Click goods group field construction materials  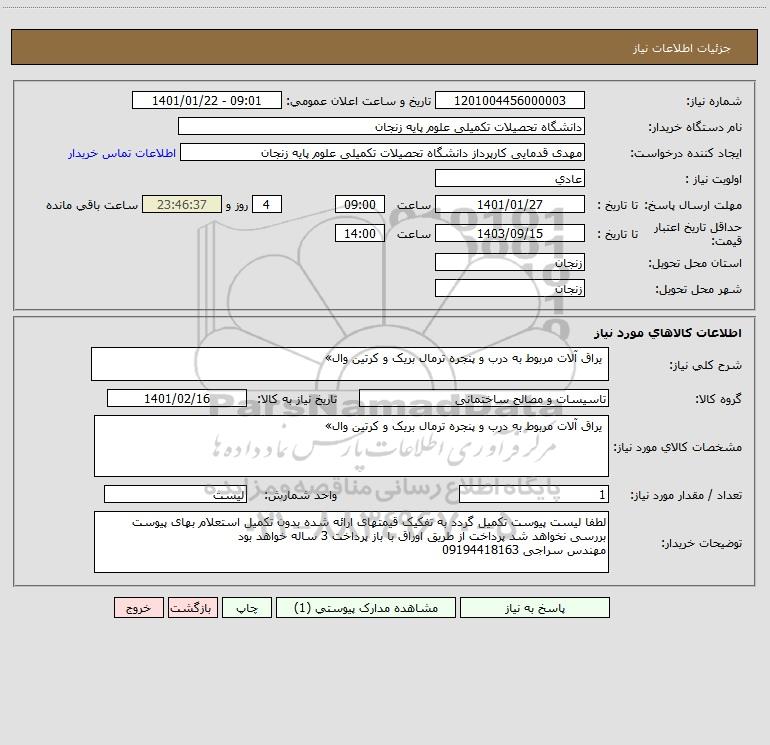(484, 398)
